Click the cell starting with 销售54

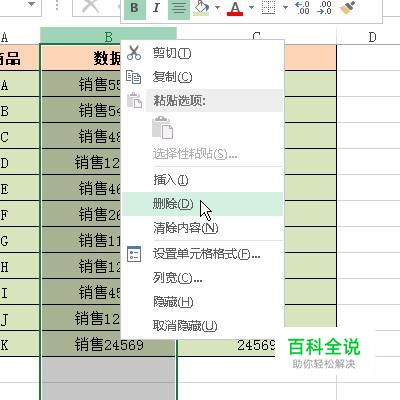(81, 110)
